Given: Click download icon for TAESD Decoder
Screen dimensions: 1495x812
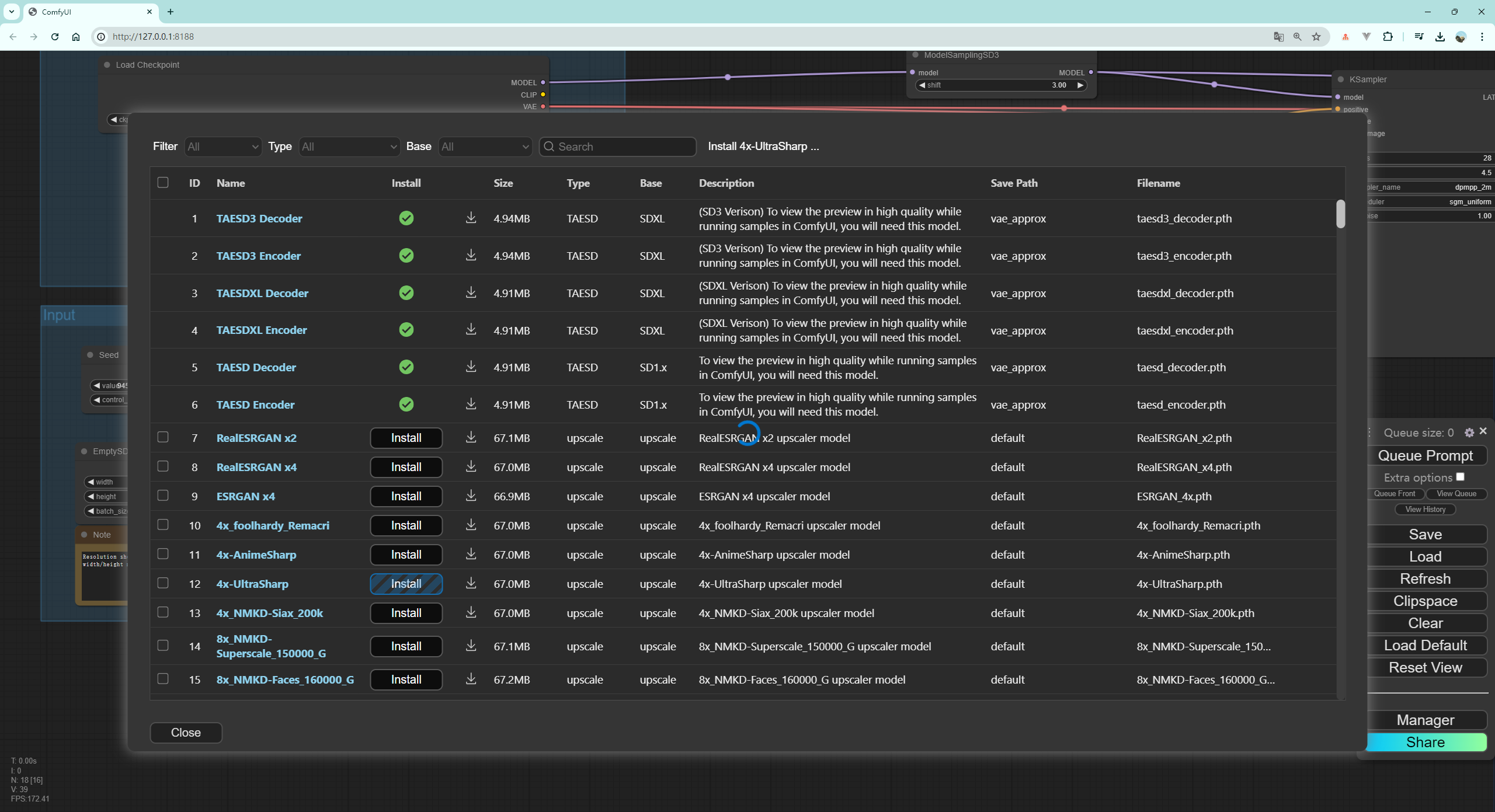Looking at the screenshot, I should pyautogui.click(x=471, y=367).
